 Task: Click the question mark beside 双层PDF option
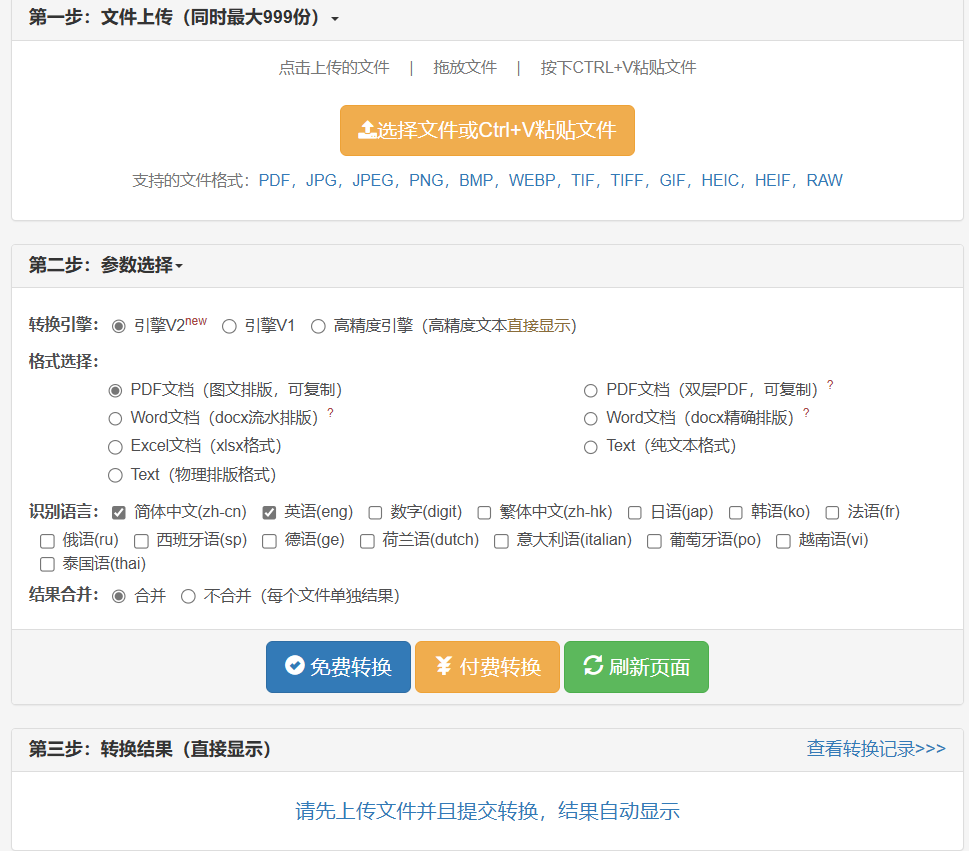831,386
